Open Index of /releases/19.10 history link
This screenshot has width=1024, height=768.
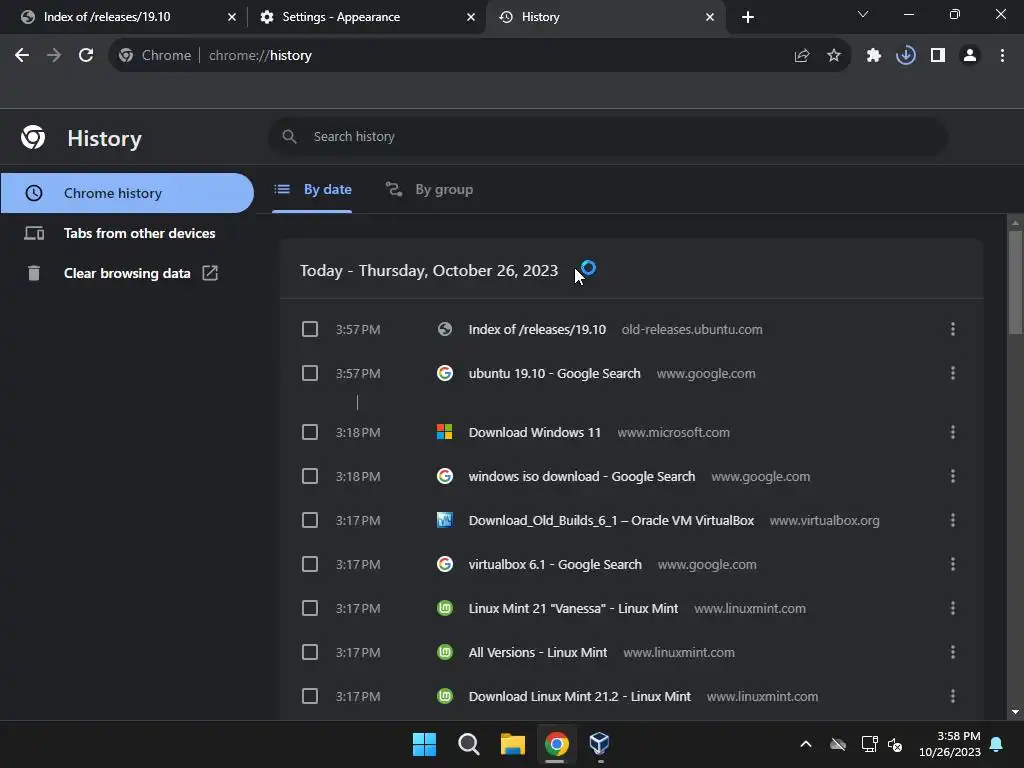(x=537, y=329)
